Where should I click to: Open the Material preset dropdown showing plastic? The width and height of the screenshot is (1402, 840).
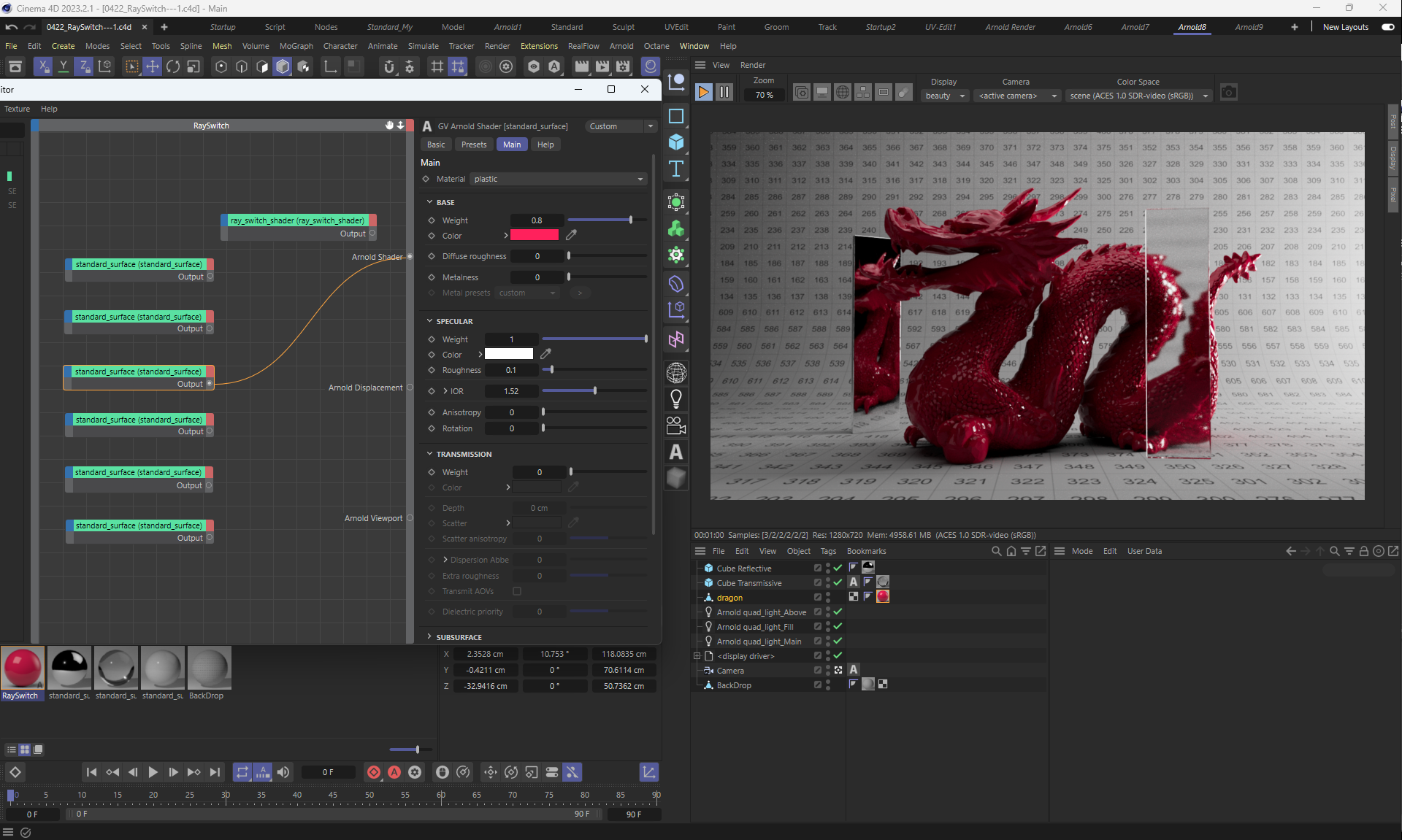pyautogui.click(x=558, y=179)
